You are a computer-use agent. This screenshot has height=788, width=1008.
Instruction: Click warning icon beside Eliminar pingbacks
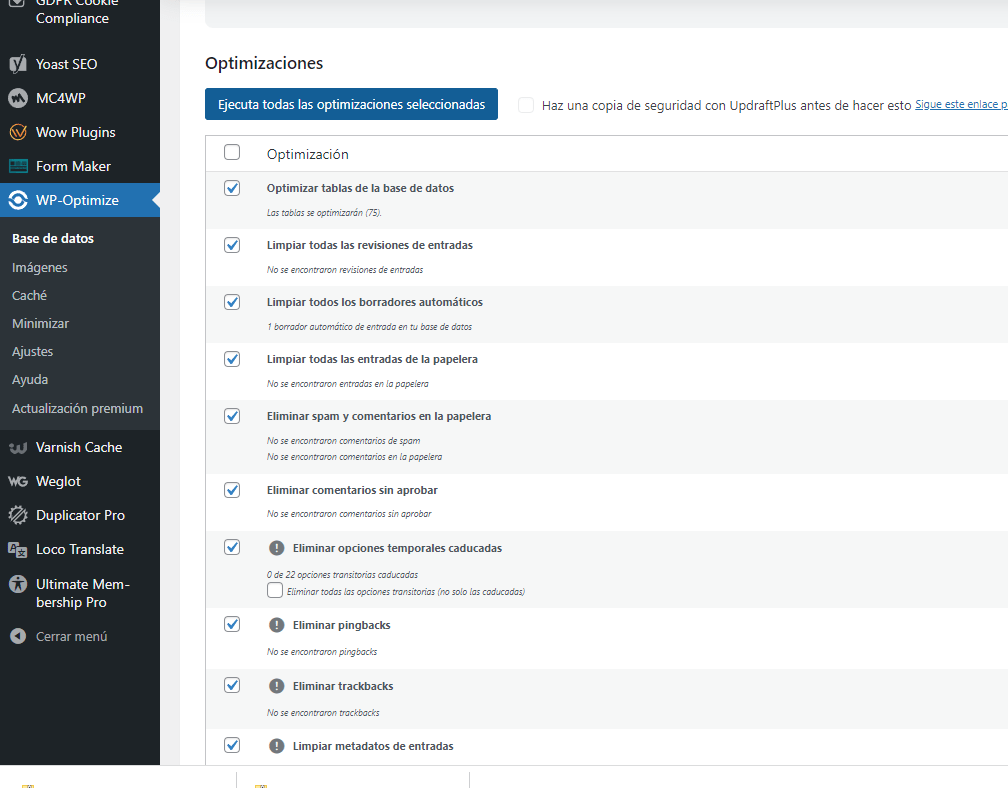(276, 625)
